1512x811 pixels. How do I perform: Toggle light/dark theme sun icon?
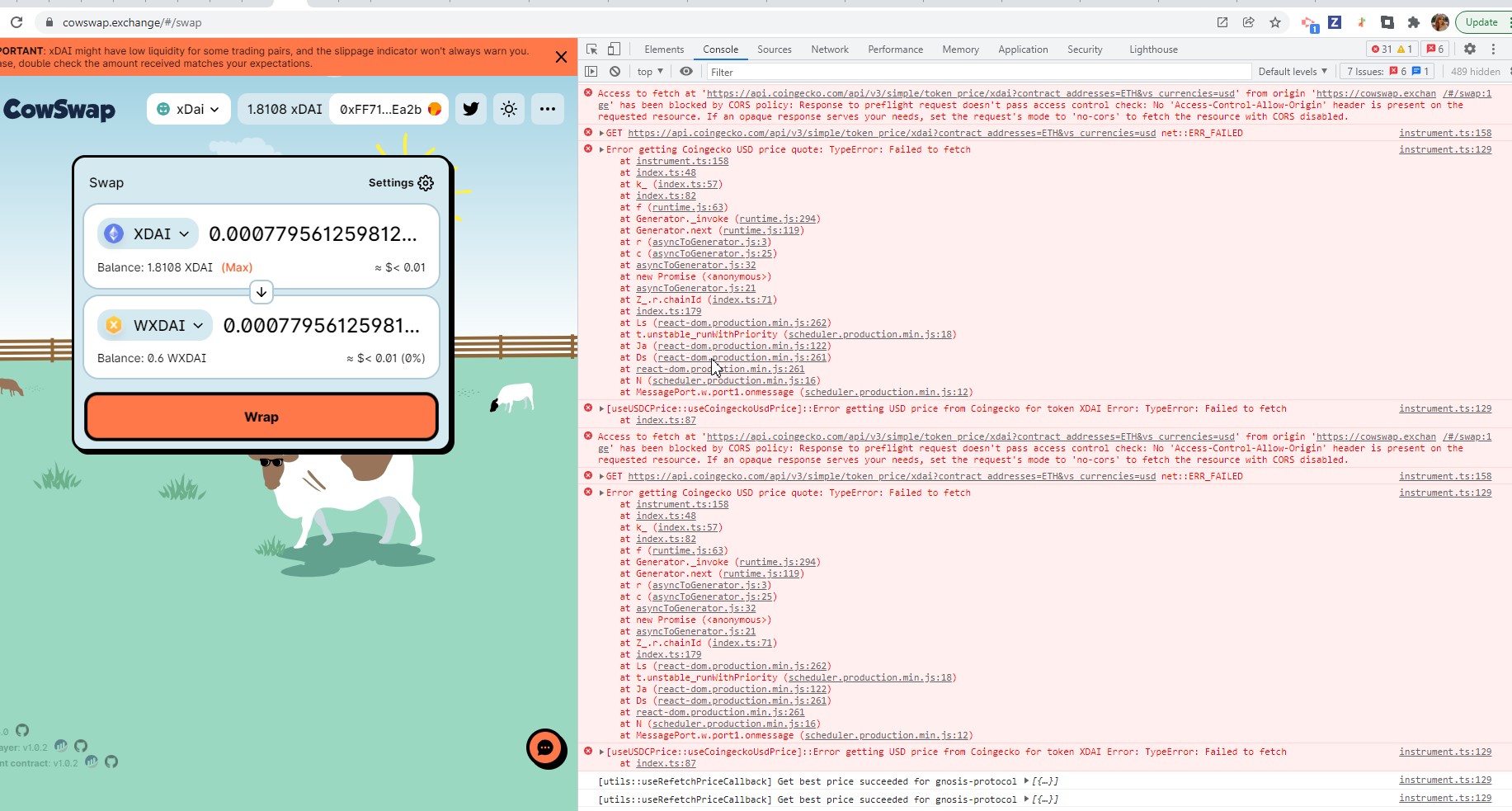click(x=509, y=109)
